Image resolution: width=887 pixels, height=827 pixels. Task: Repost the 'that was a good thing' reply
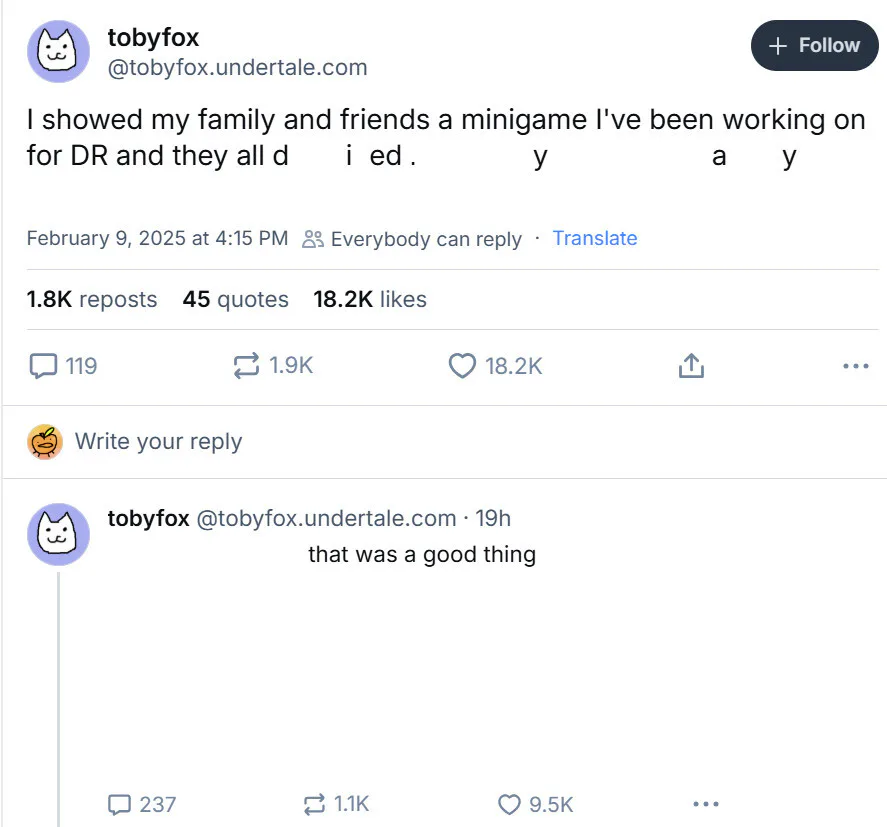(x=315, y=804)
